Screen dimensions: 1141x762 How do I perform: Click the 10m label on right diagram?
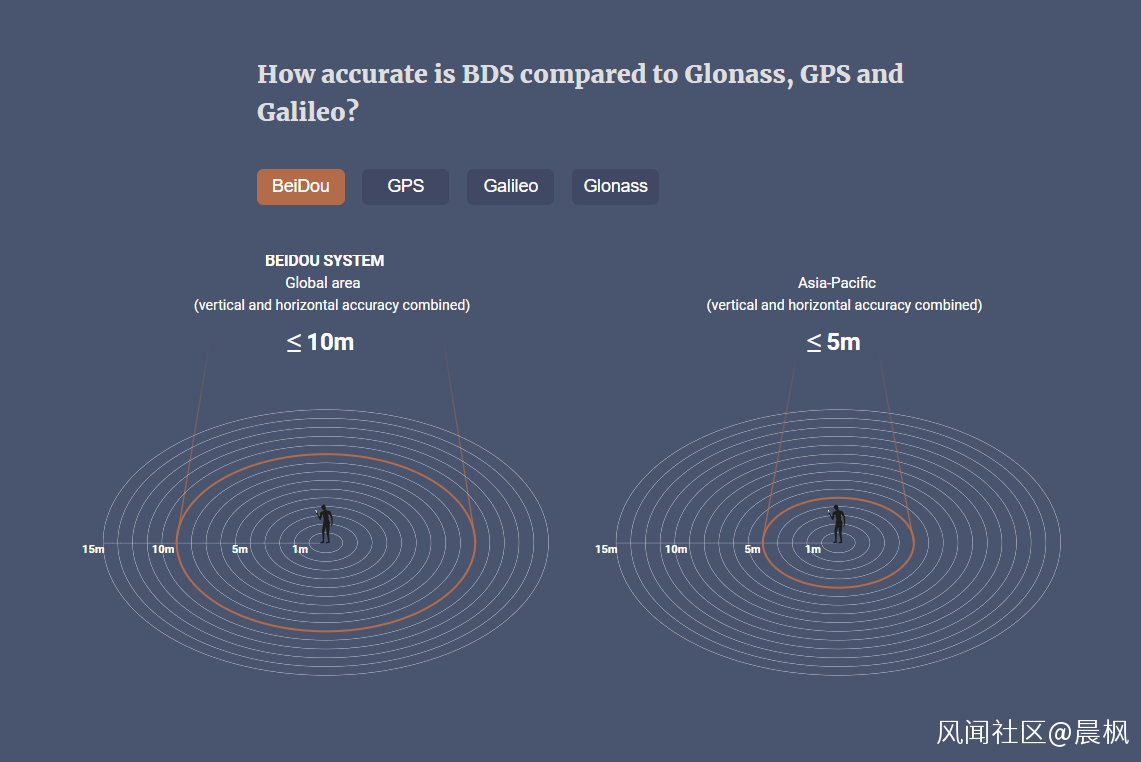click(676, 549)
